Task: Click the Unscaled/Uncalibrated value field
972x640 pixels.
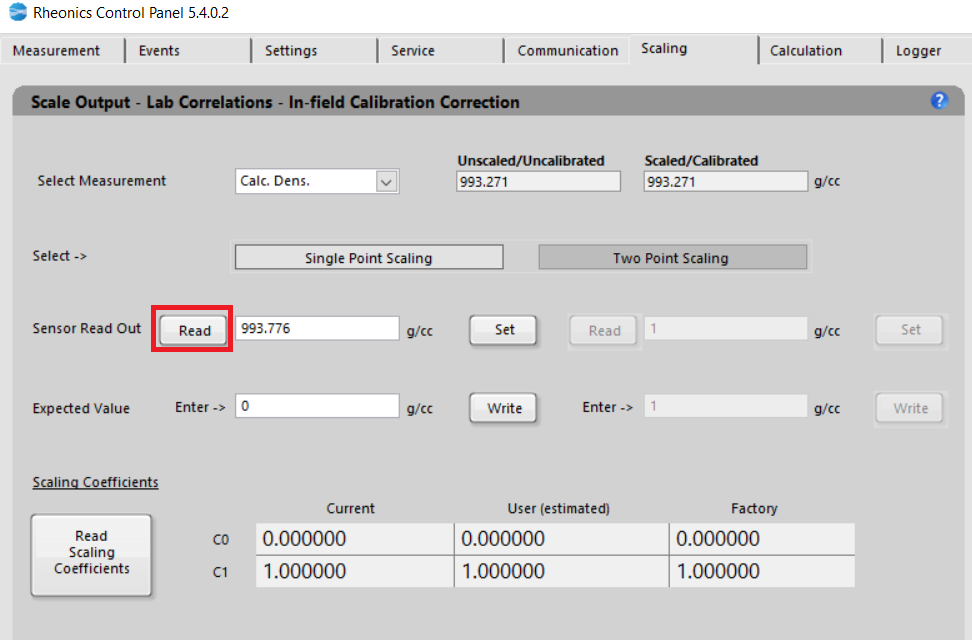Action: click(x=538, y=182)
